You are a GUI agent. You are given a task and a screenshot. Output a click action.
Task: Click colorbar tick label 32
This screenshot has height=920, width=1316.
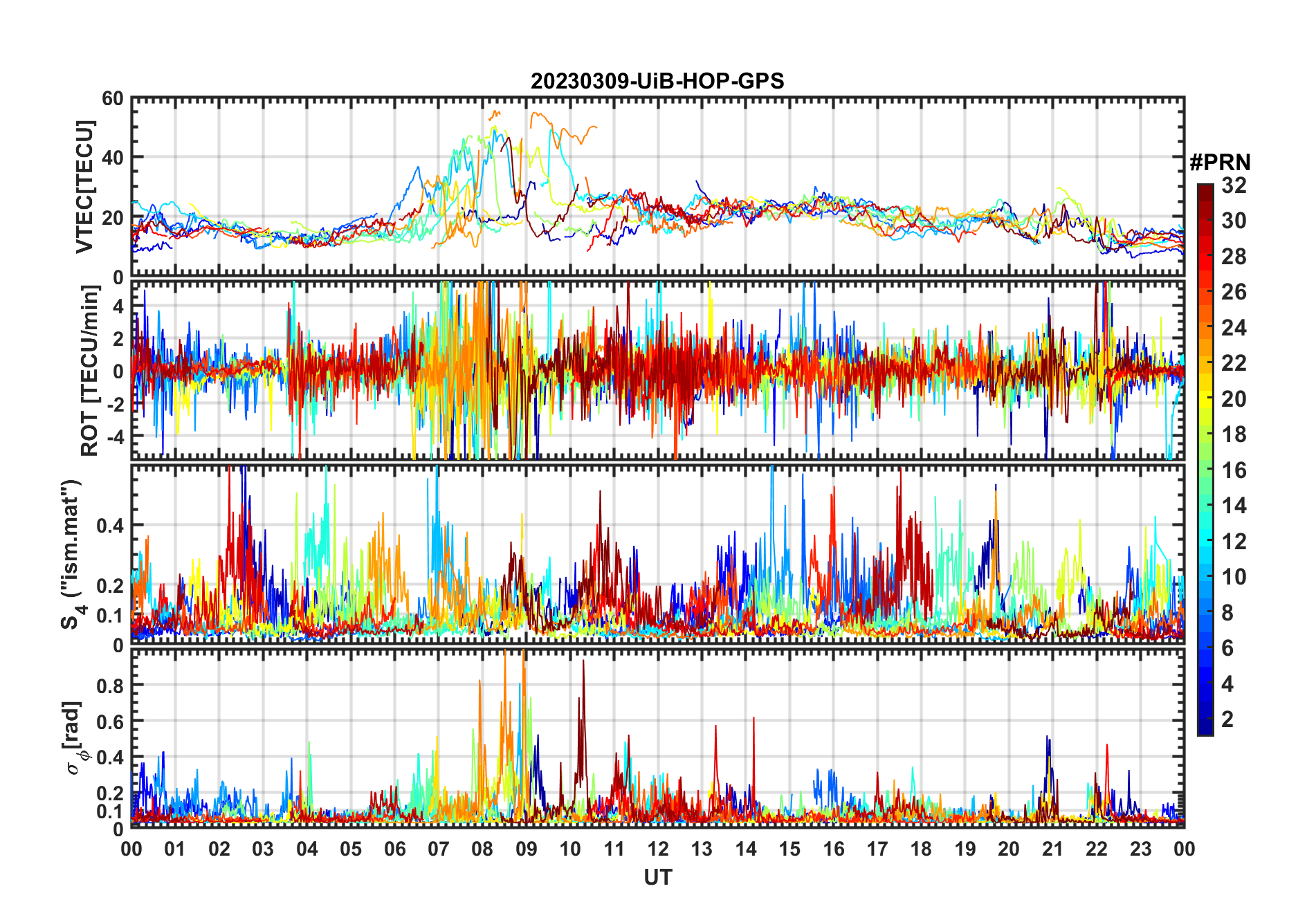[1234, 185]
